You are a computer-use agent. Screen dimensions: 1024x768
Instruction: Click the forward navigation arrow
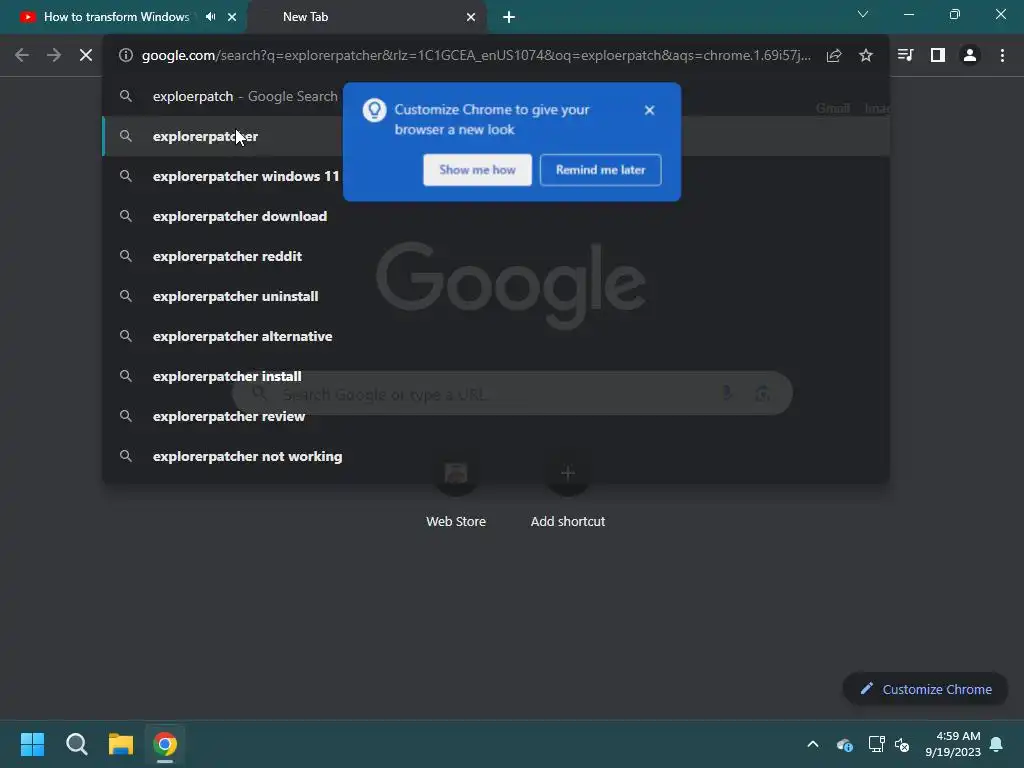coord(54,56)
